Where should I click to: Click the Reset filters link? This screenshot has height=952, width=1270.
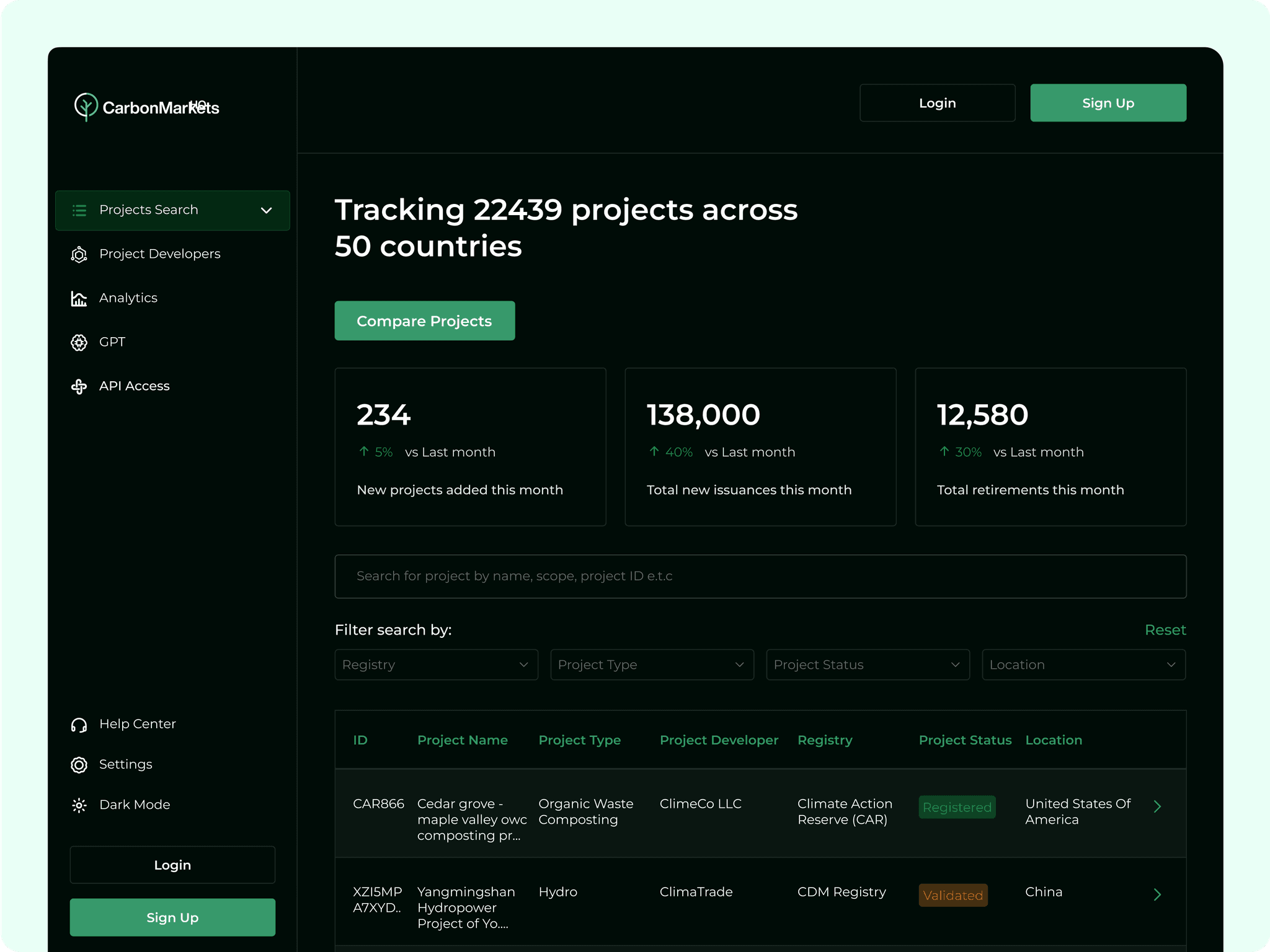(x=1165, y=630)
